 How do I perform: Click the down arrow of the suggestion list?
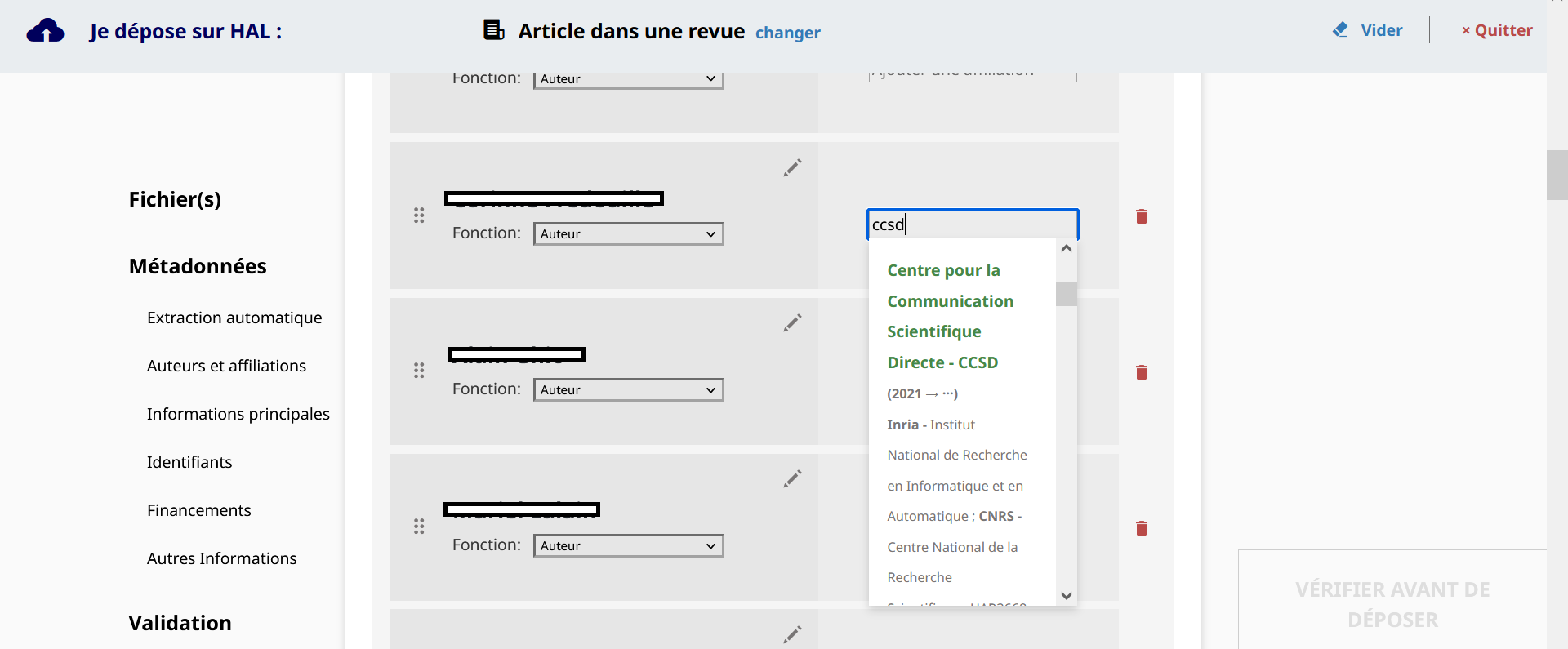(1066, 596)
